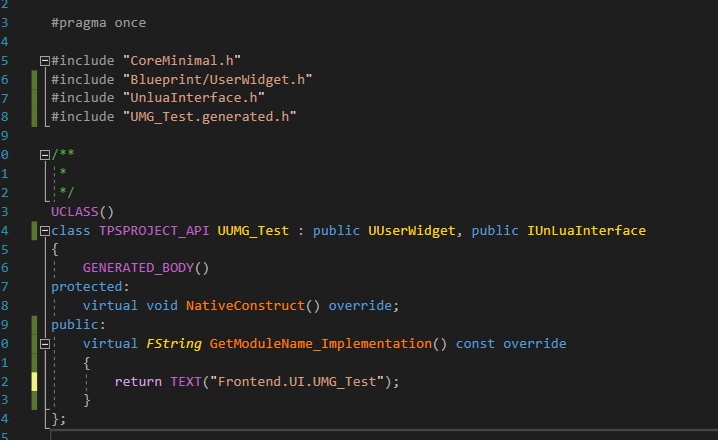Click the TEXT macro in return statement
This screenshot has height=440, width=718.
(186, 382)
